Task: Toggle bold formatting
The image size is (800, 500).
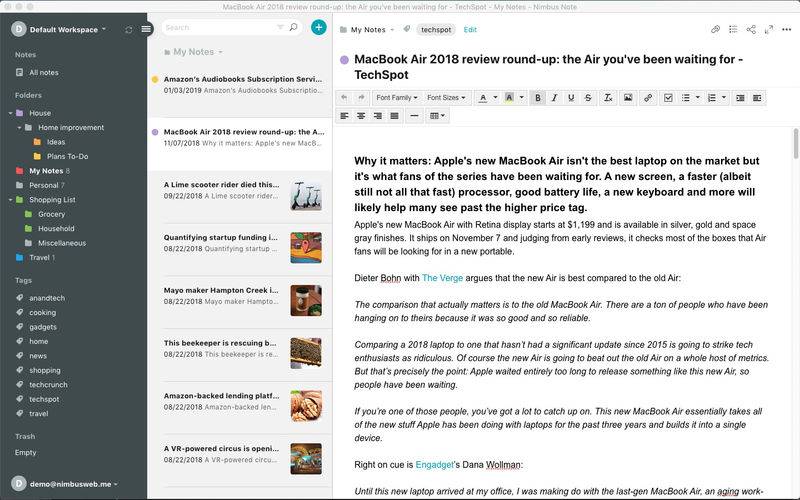Action: pos(537,97)
